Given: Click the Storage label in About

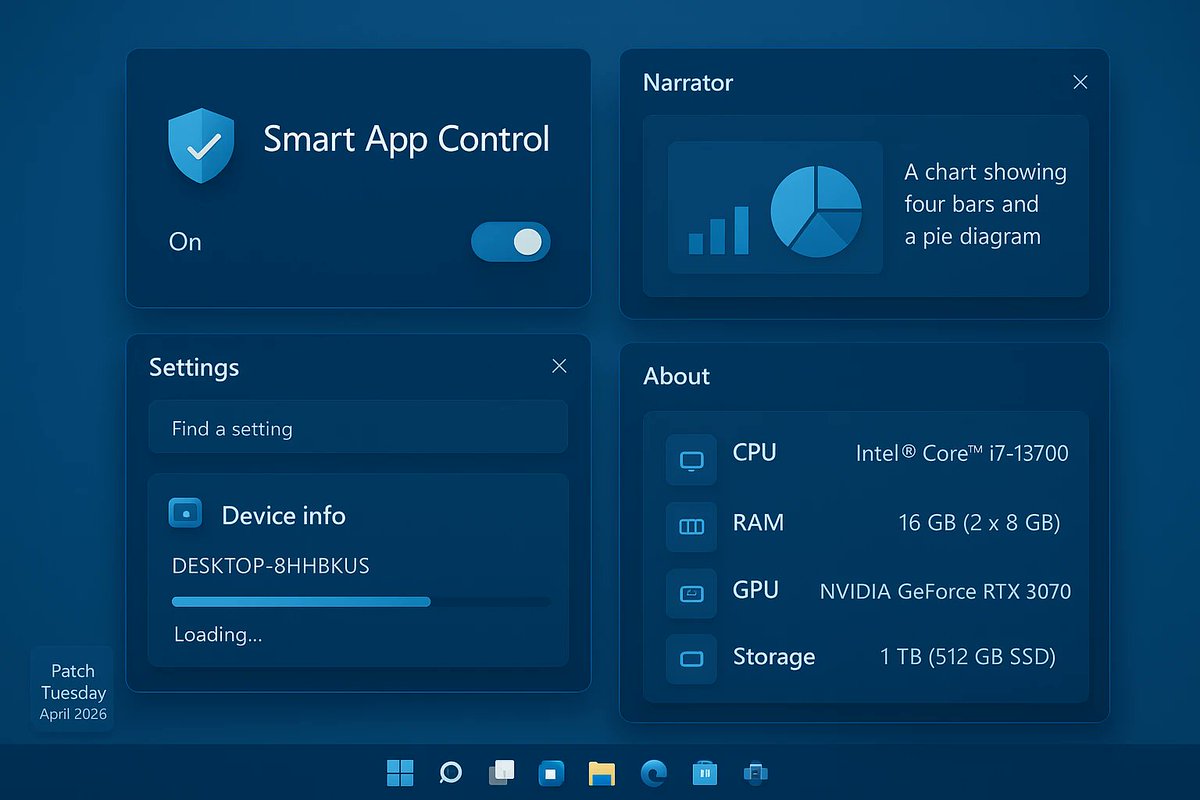Looking at the screenshot, I should click(x=774, y=656).
